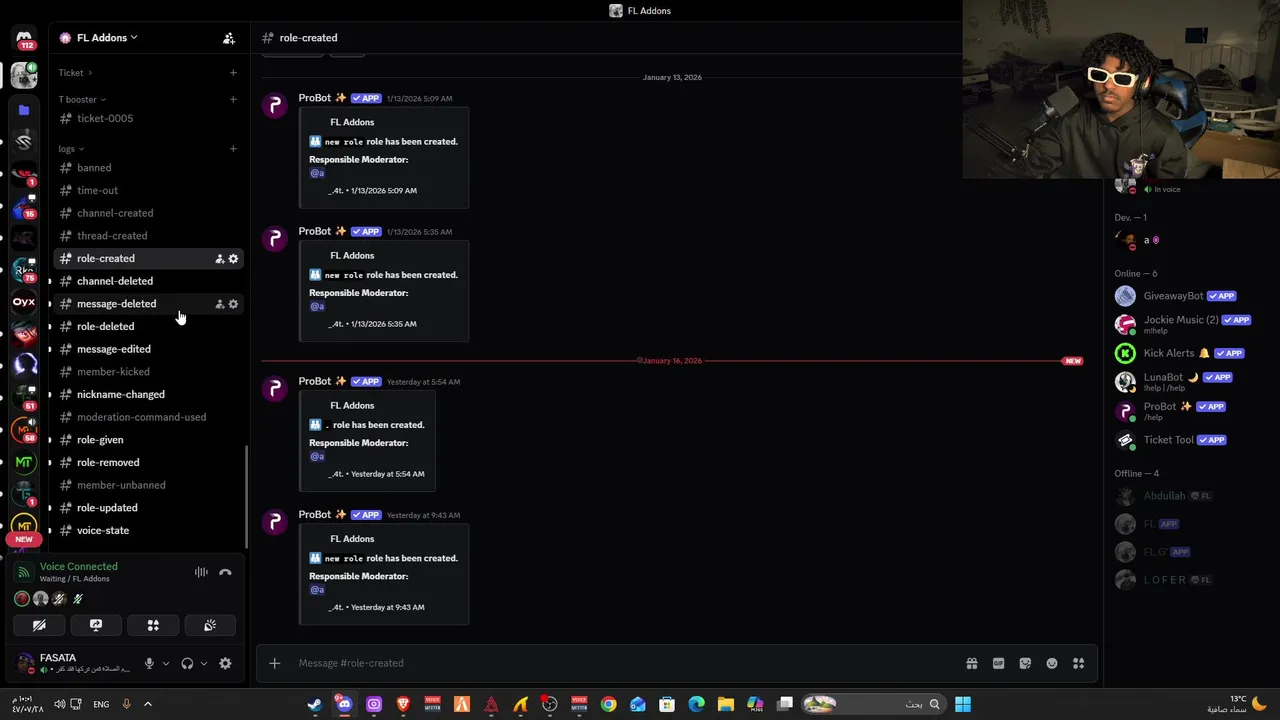Switch to message-edited channel
Screen dimensions: 1280x720
point(148,349)
